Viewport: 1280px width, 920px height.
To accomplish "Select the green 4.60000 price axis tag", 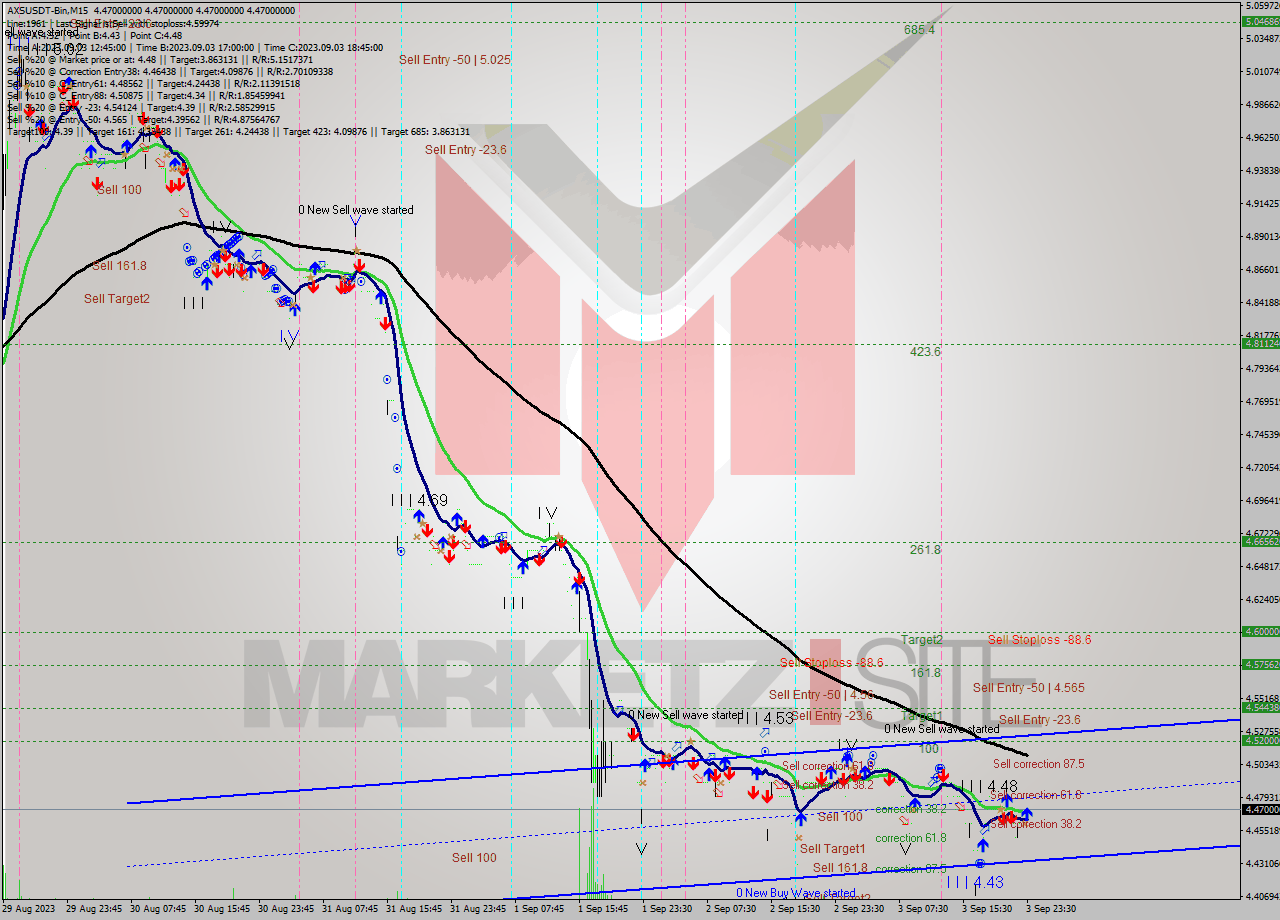I will point(1259,631).
